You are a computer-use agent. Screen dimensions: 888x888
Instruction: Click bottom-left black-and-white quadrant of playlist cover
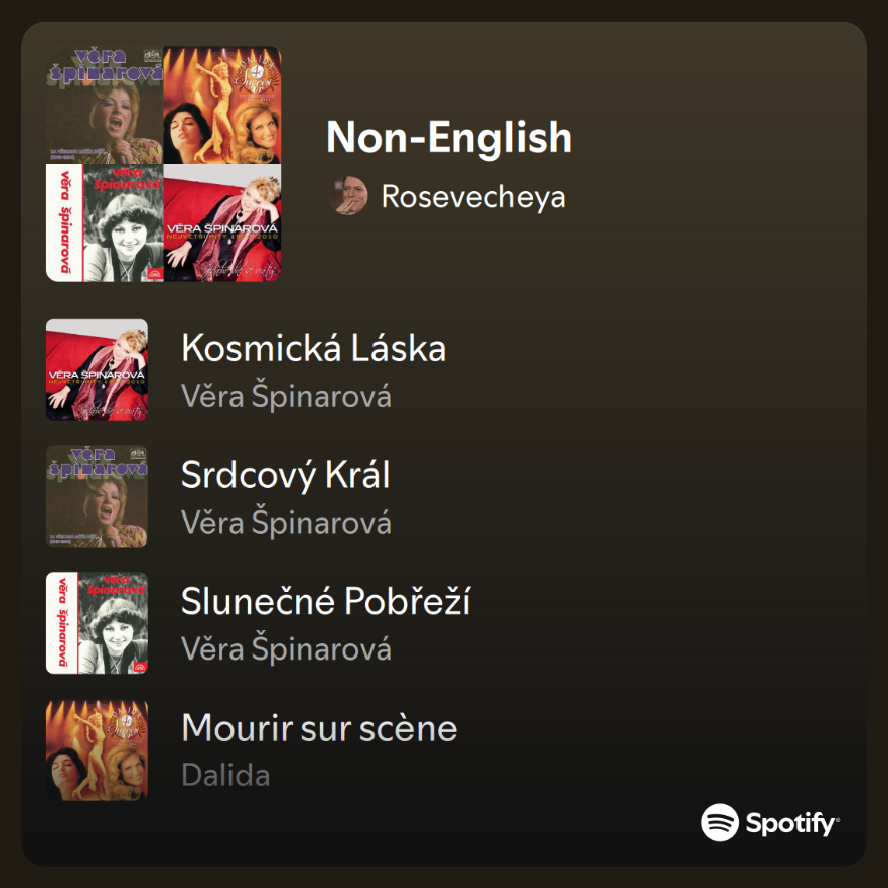[105, 222]
